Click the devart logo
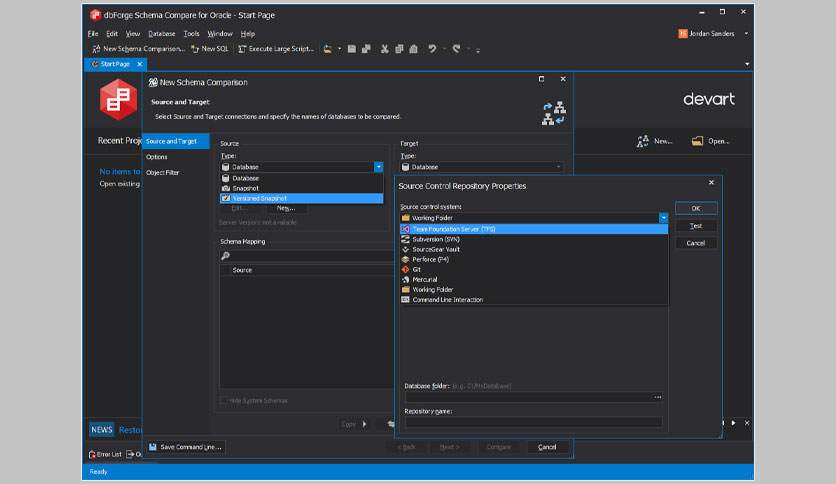Screen dimensions: 836x484 [x=709, y=99]
